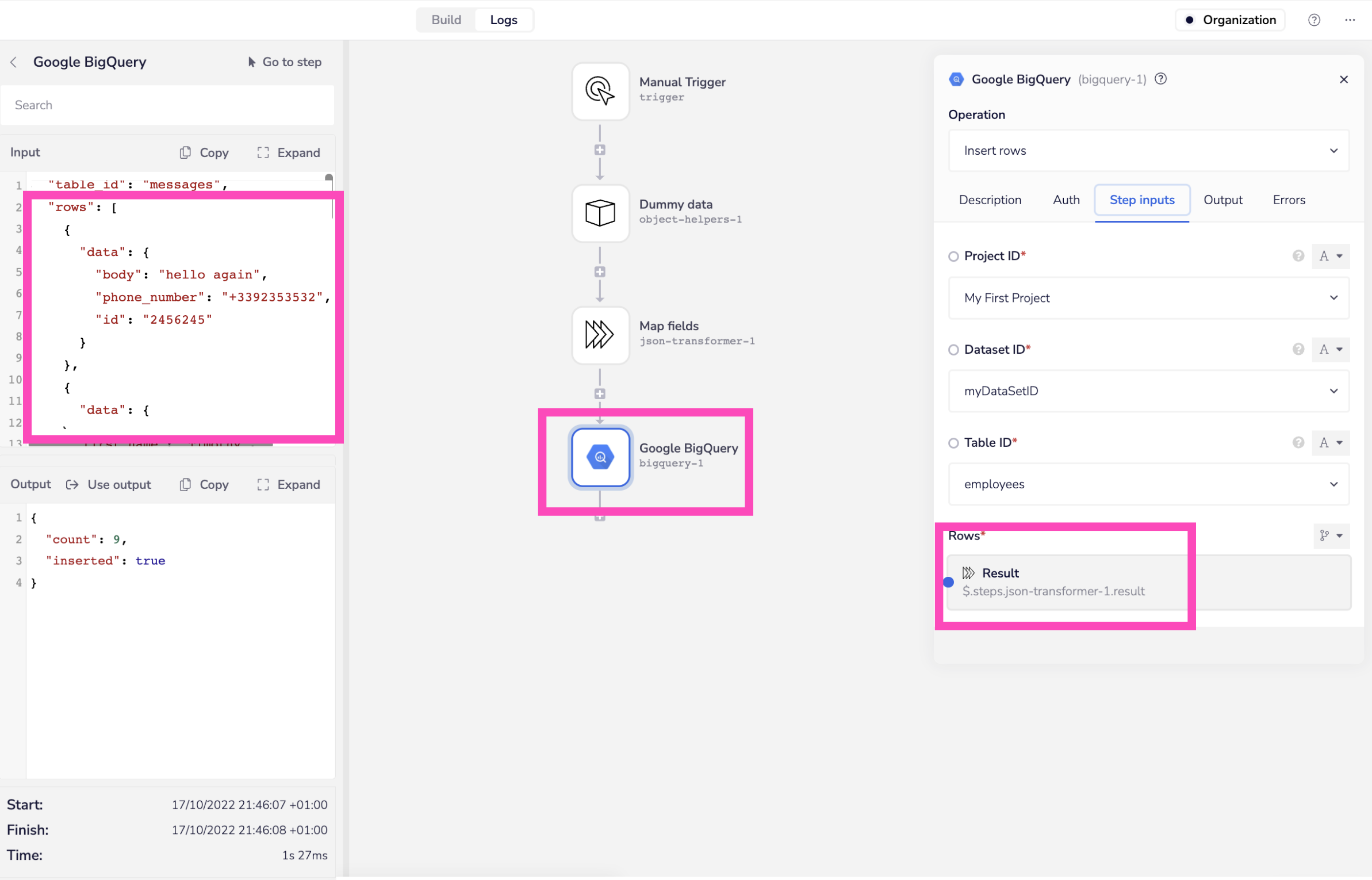Click plus connector below Manual Trigger

coord(600,150)
